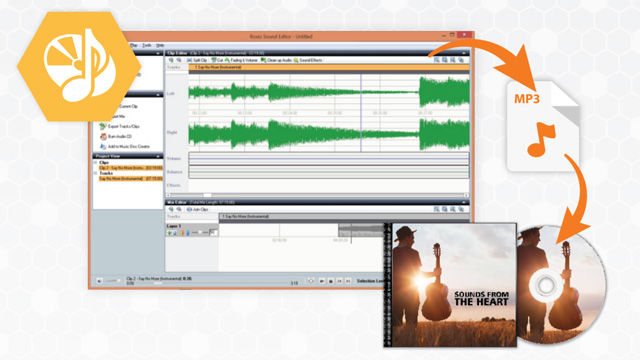Open Fading & Volume tool

tap(241, 60)
